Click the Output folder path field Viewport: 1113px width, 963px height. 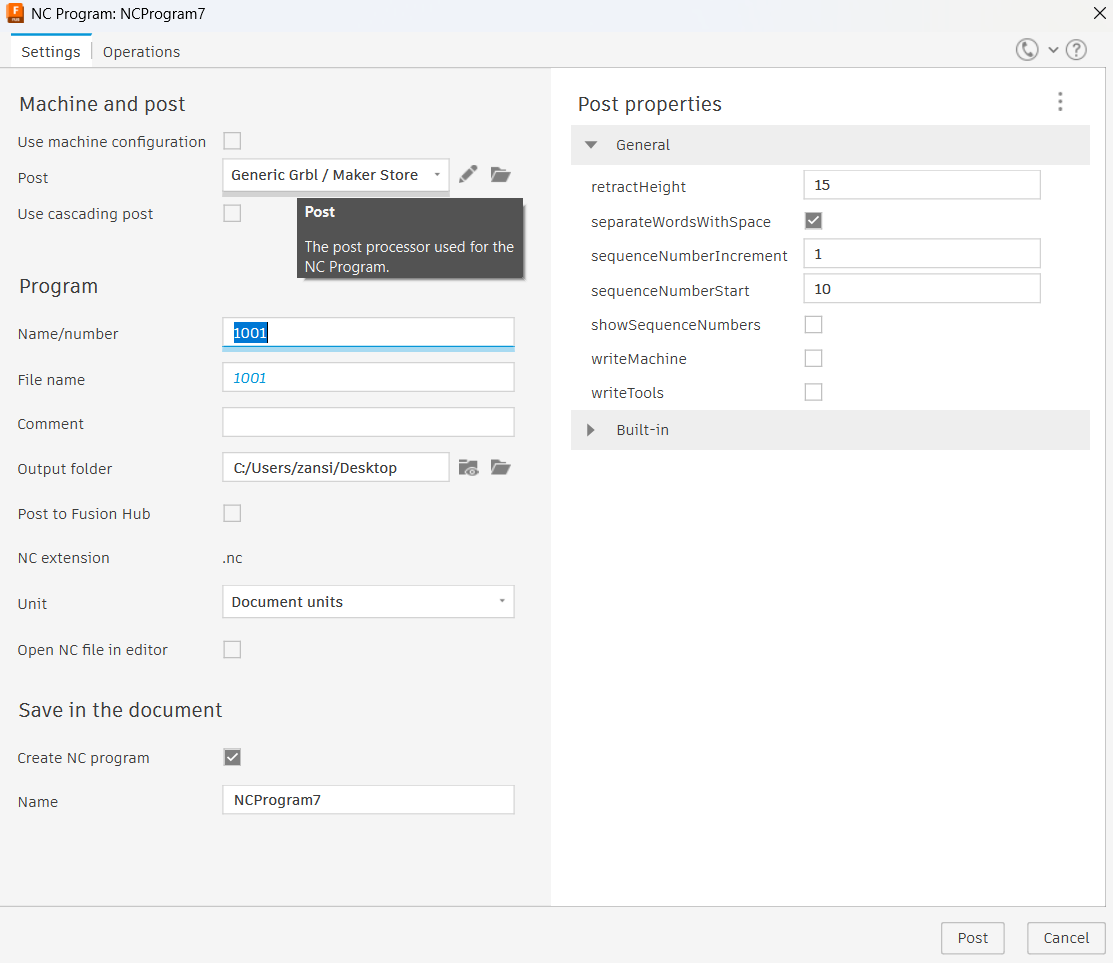(x=336, y=468)
